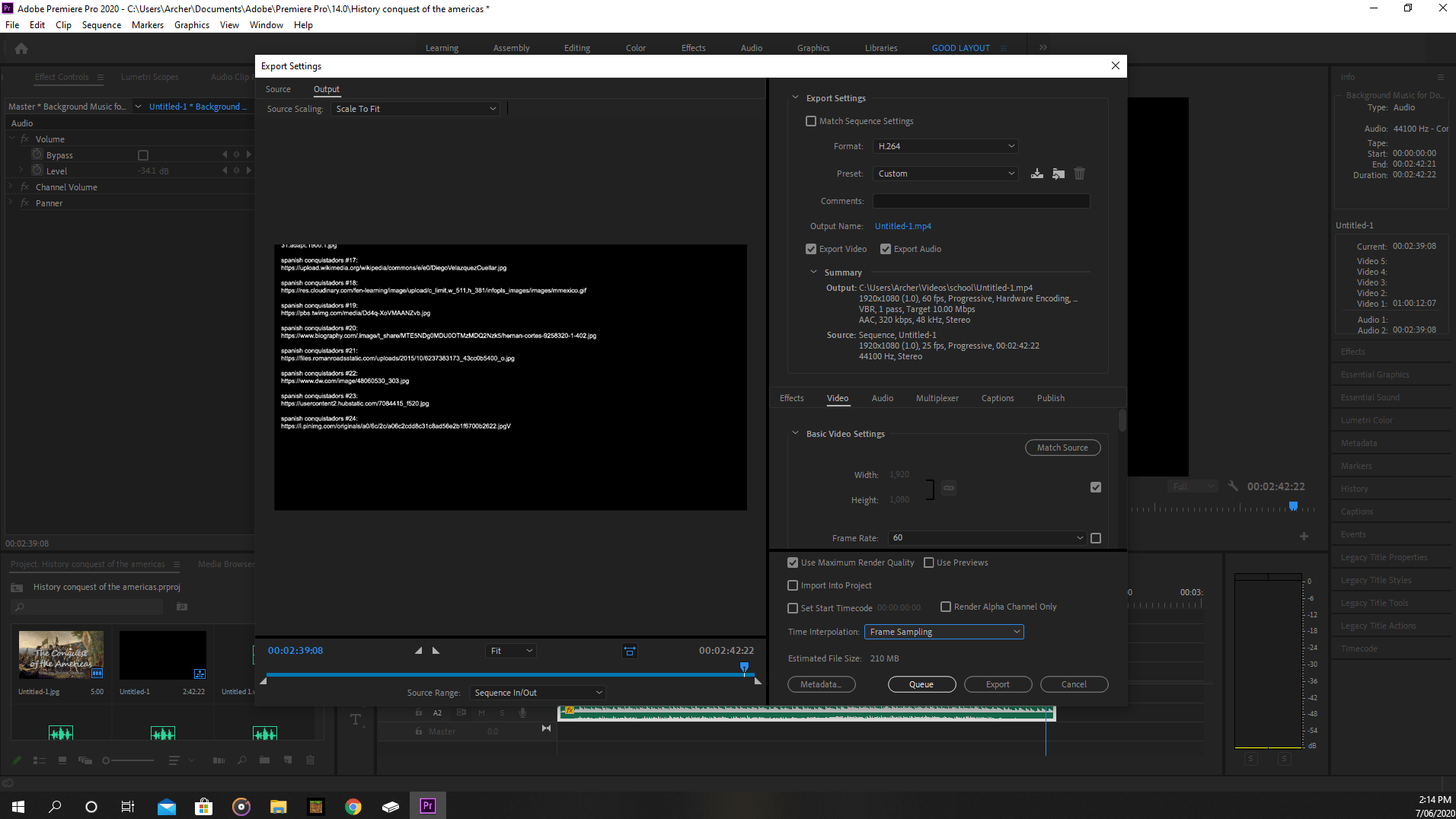This screenshot has height=819, width=1456.
Task: Switch to the Multiplexer tab
Action: click(x=937, y=397)
